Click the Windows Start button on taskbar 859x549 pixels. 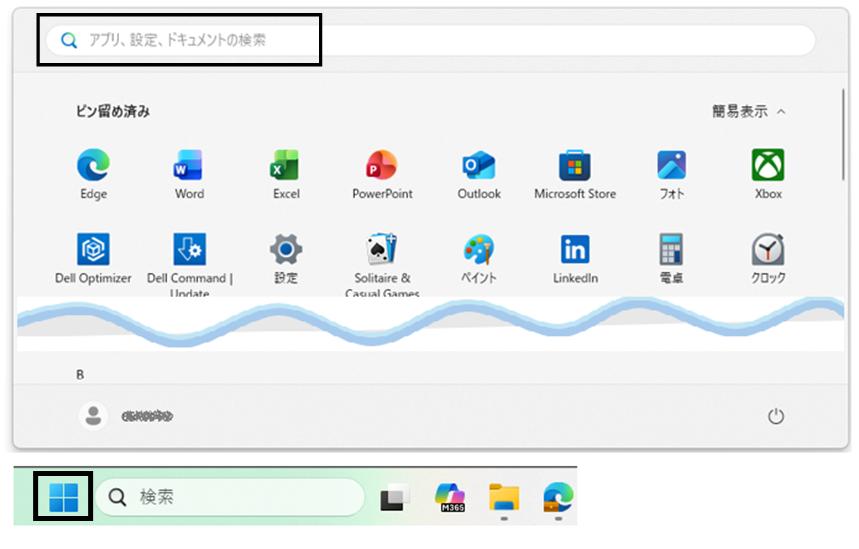(64, 497)
